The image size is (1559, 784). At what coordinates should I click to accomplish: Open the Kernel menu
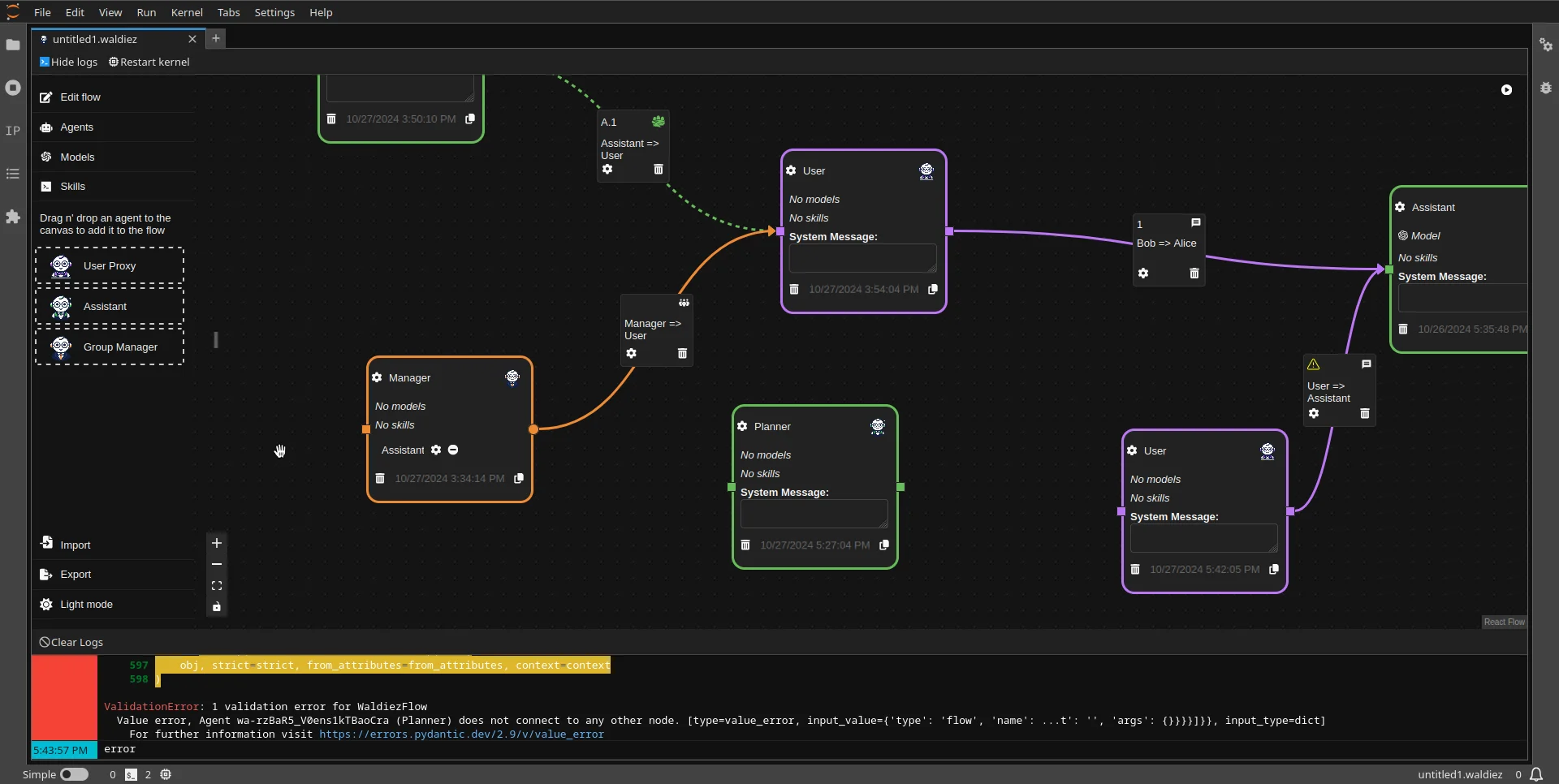187,12
